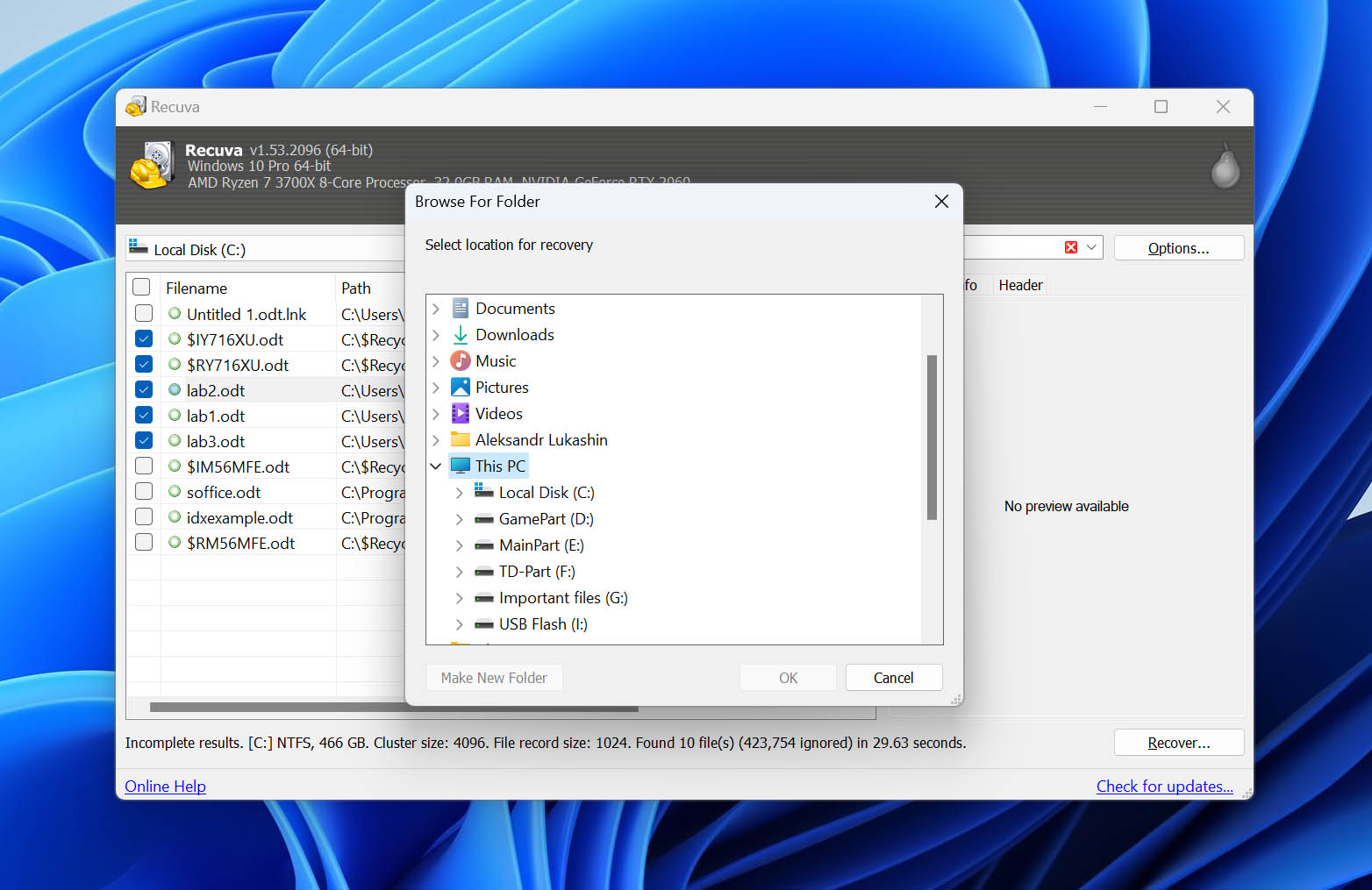This screenshot has height=890, width=1372.
Task: Check the $IM56MFE.odt checkbox
Action: point(144,466)
